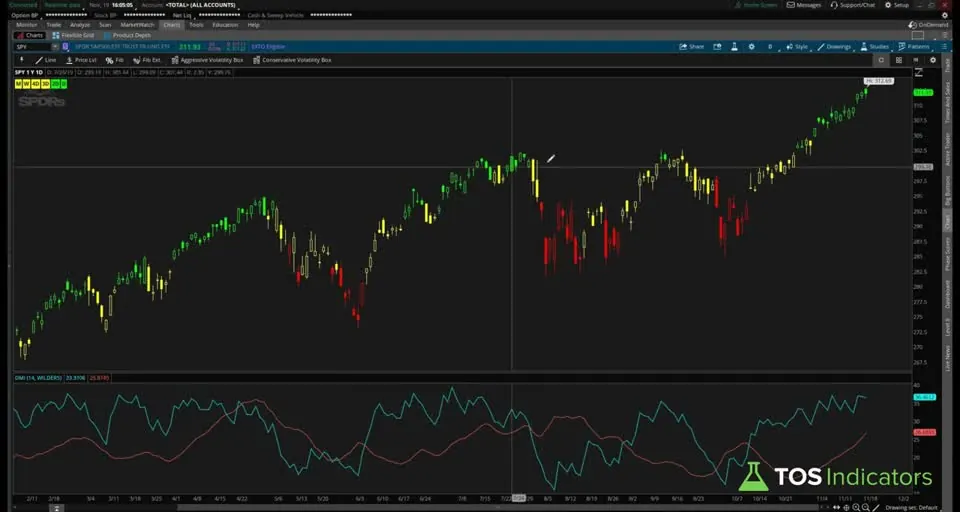Open the Times And Sales side panel tab
Viewport: 960px width, 512px height.
tap(948, 102)
